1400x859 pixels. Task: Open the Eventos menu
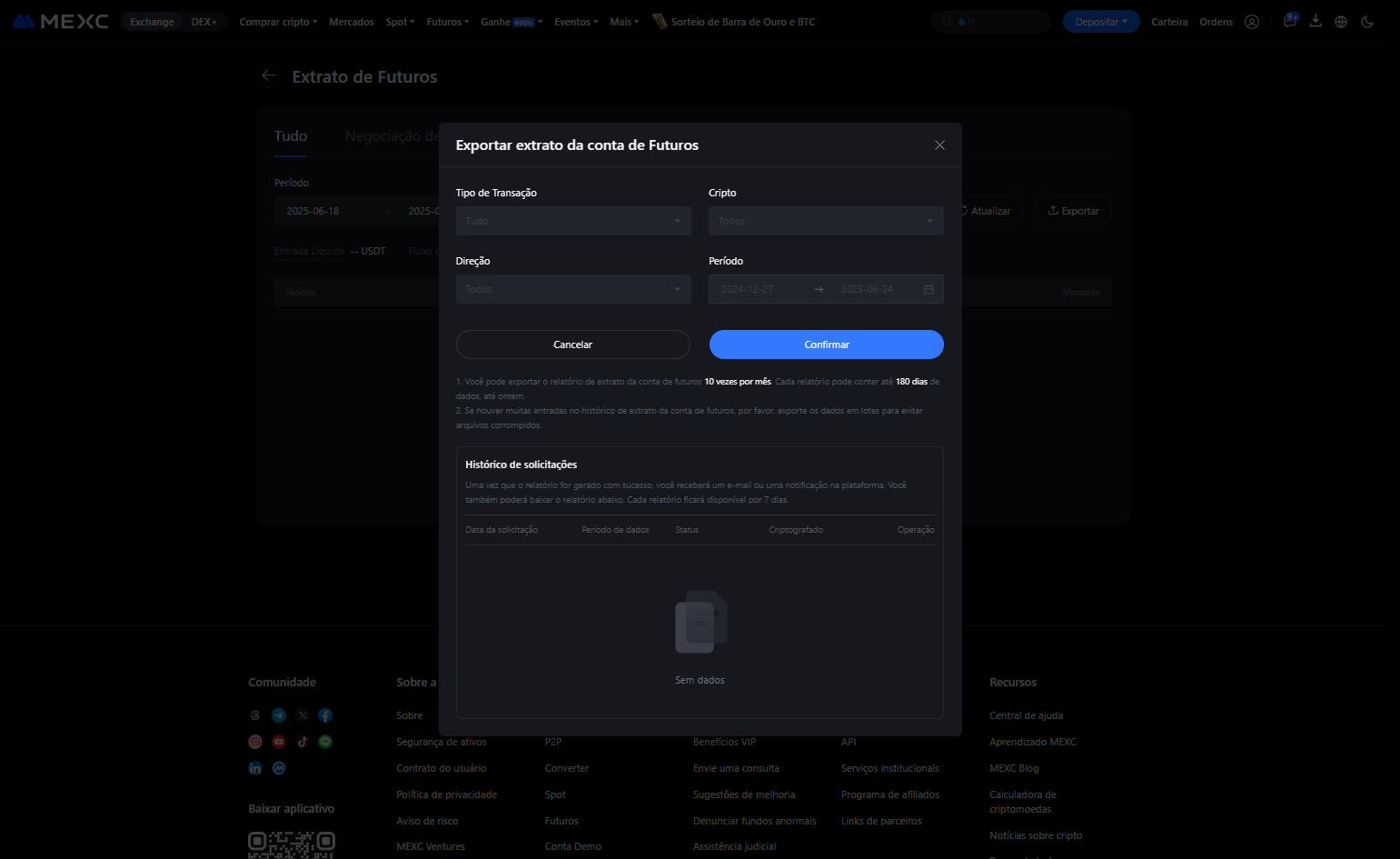coord(576,22)
